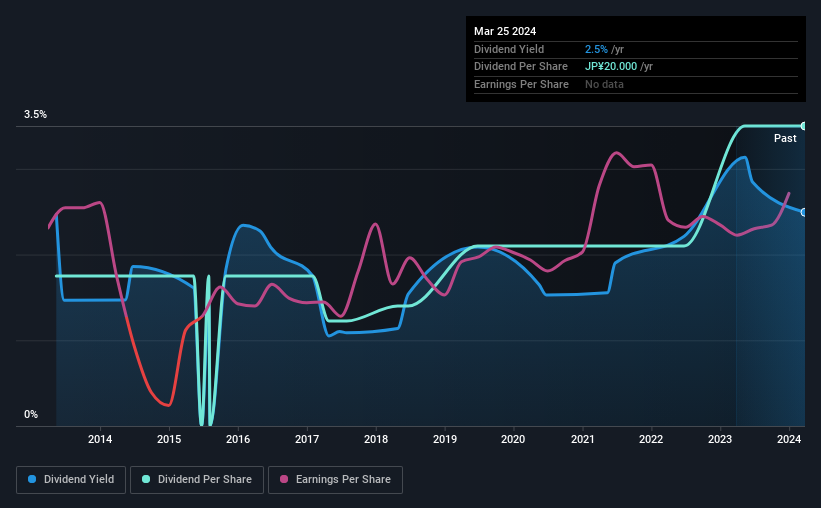Click the 2018 x-axis year label
Image resolution: width=821 pixels, height=508 pixels.
[376, 439]
